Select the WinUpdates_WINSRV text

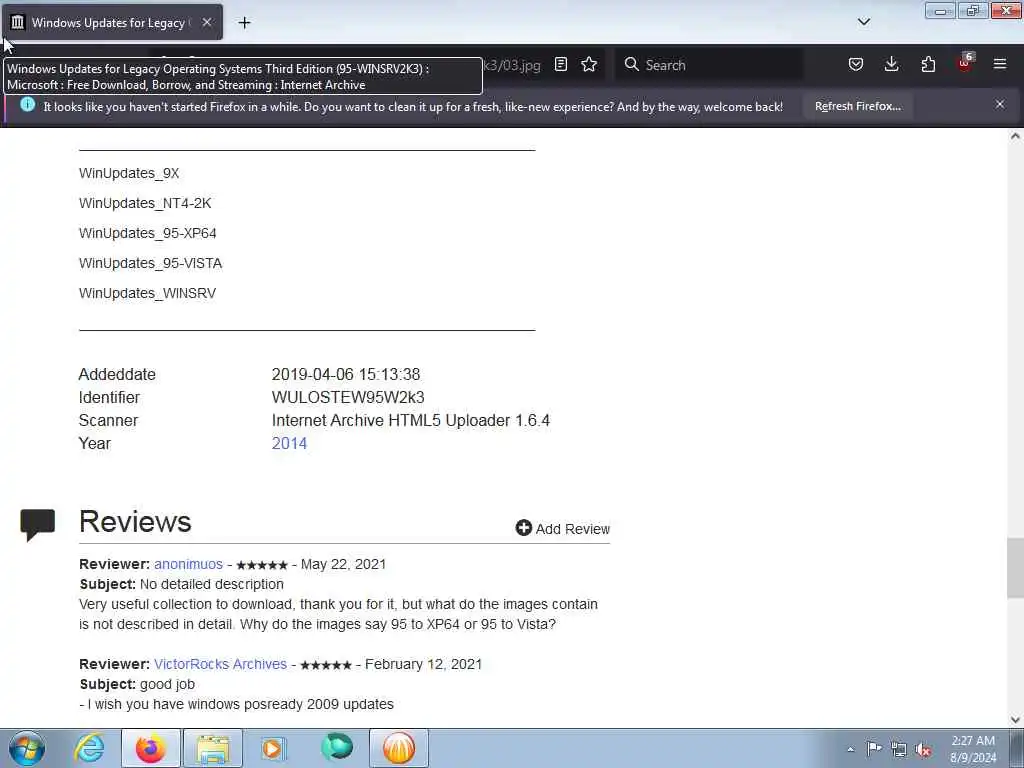[147, 294]
